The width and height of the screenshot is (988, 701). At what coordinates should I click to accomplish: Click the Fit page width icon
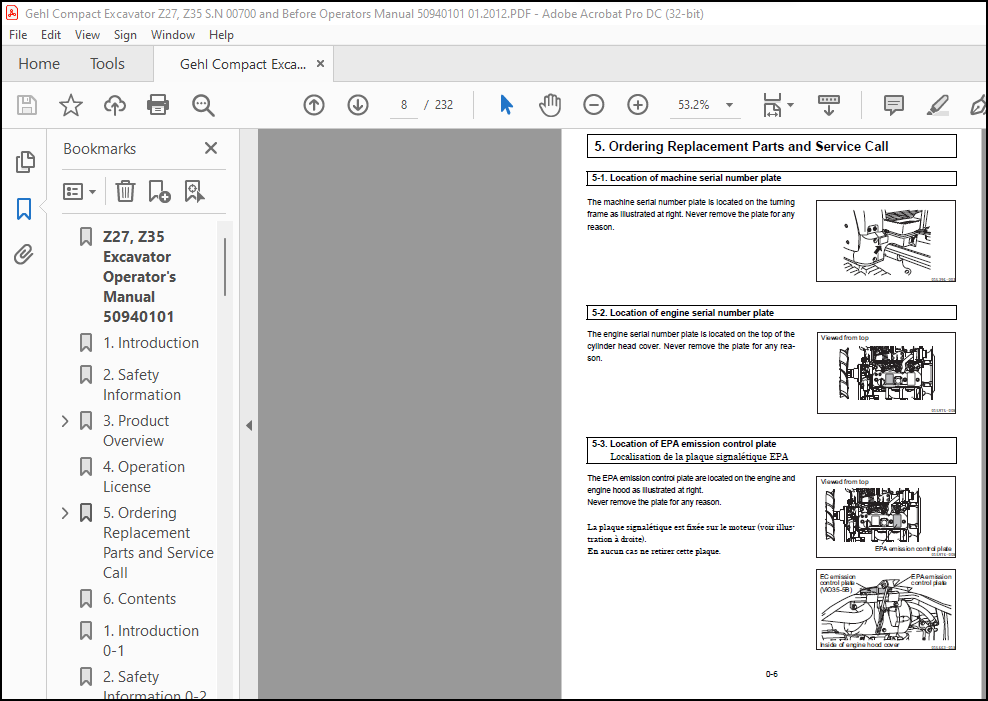(772, 105)
